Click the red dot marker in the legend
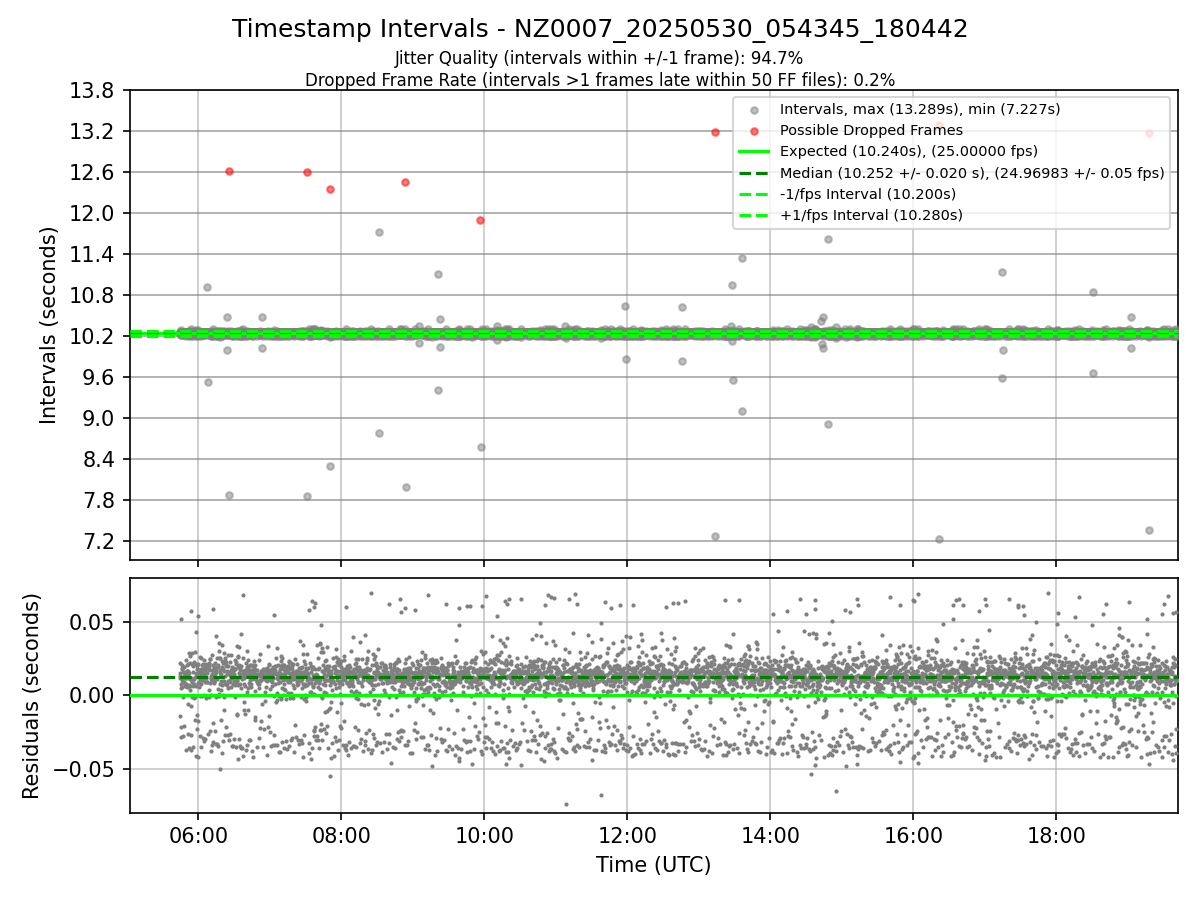This screenshot has height=900, width=1200. tap(755, 131)
